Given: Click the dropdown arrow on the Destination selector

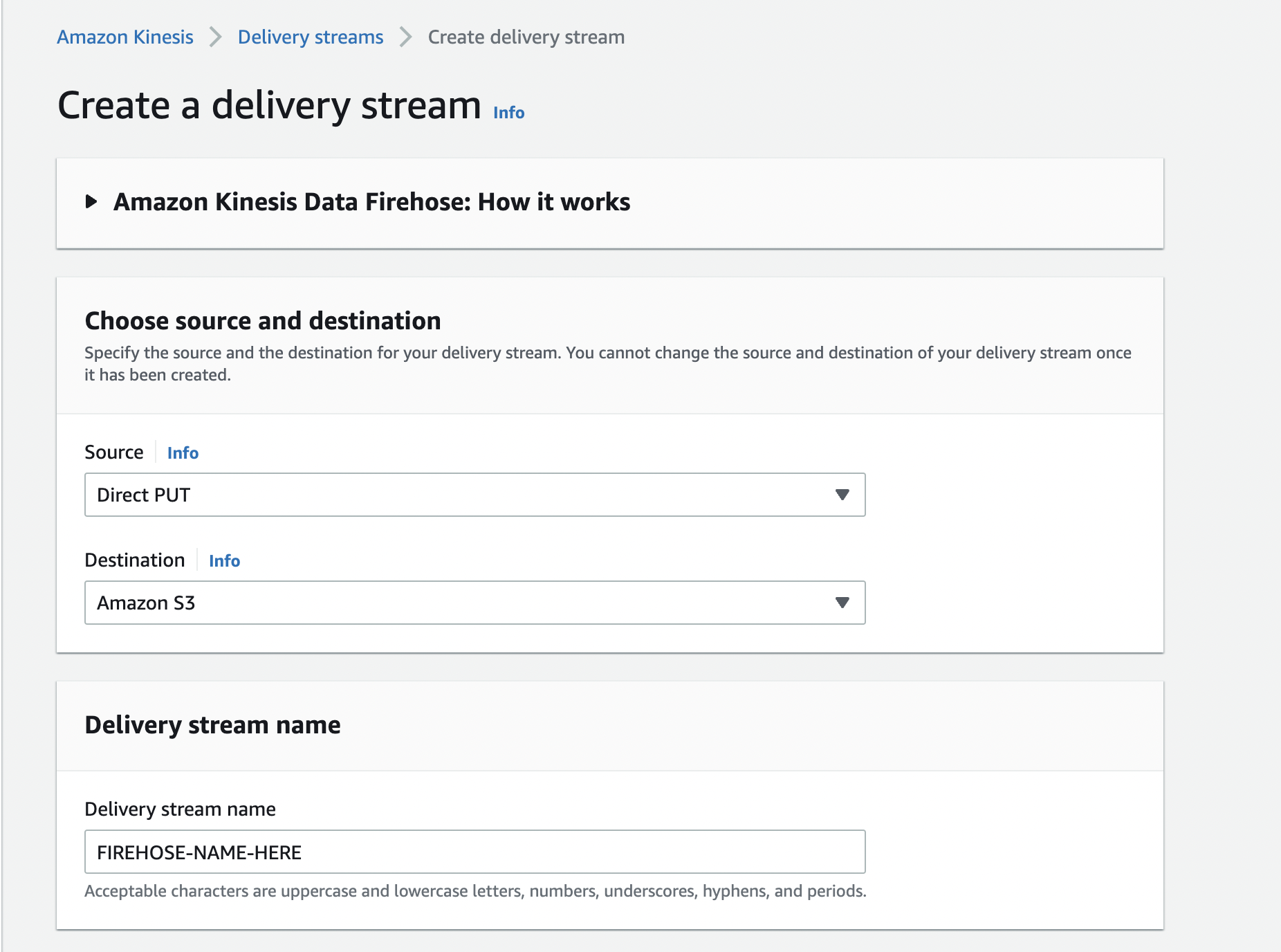Looking at the screenshot, I should click(841, 603).
